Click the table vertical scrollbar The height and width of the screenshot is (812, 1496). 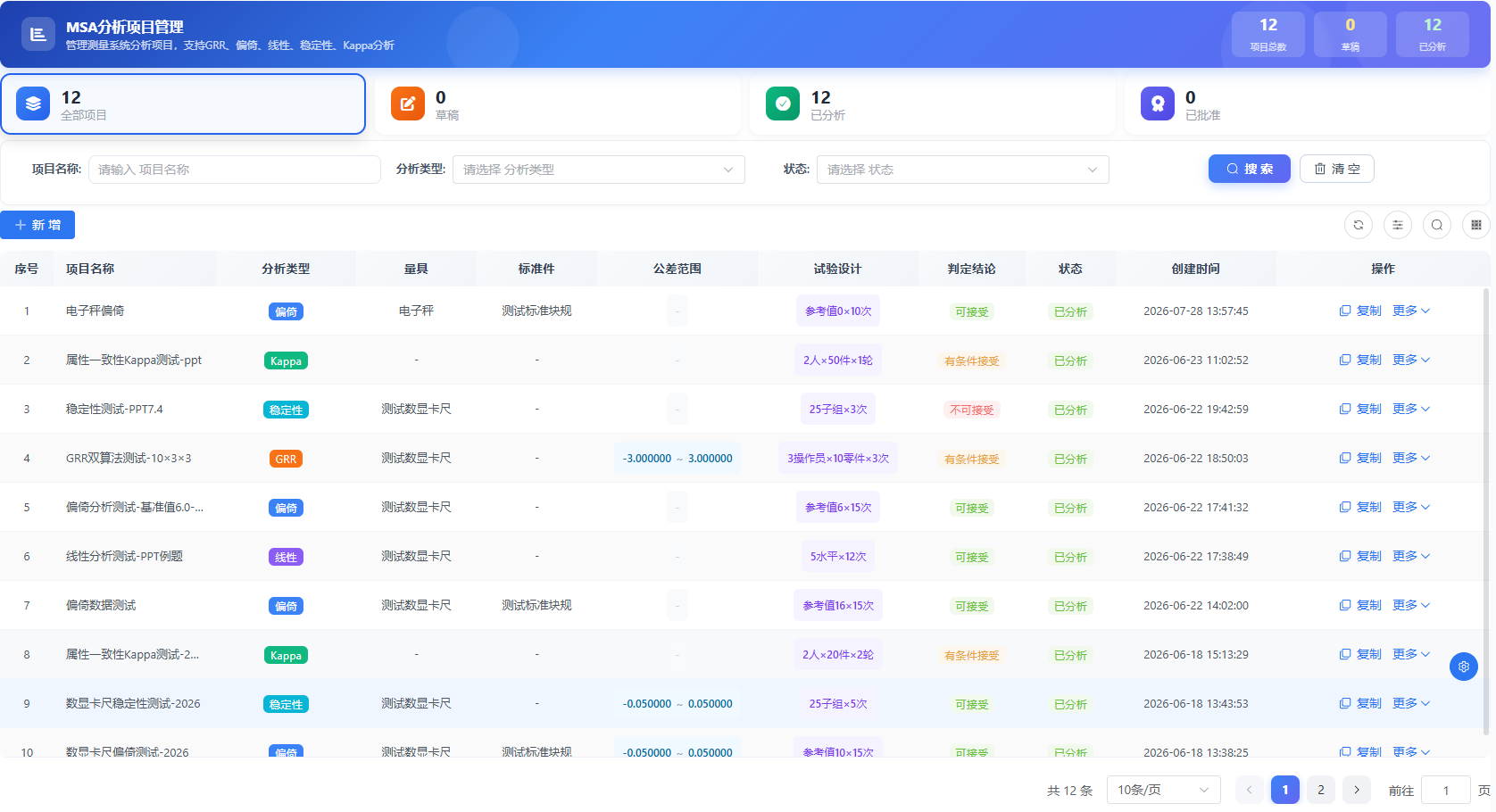pyautogui.click(x=1485, y=510)
